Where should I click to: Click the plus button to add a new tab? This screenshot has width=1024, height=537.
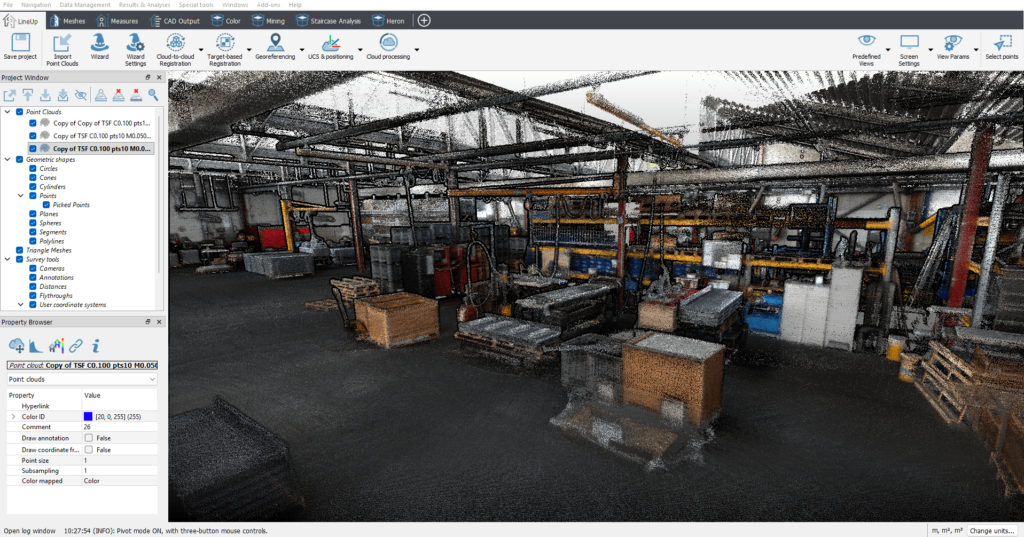click(424, 20)
